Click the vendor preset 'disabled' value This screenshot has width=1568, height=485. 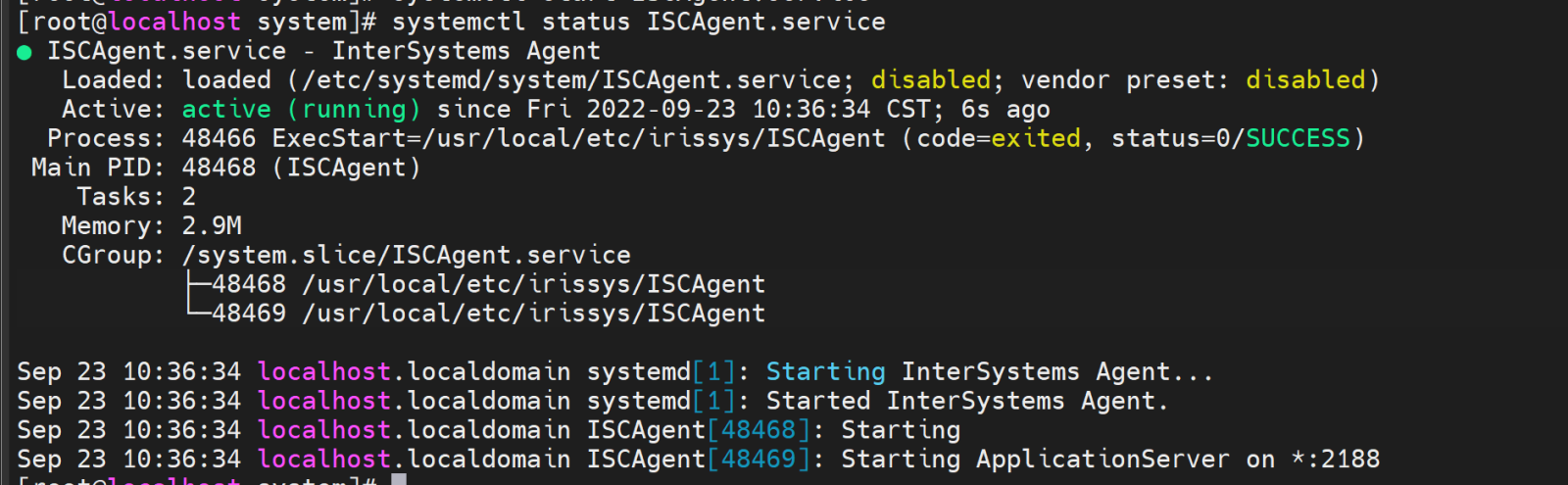click(x=1305, y=80)
